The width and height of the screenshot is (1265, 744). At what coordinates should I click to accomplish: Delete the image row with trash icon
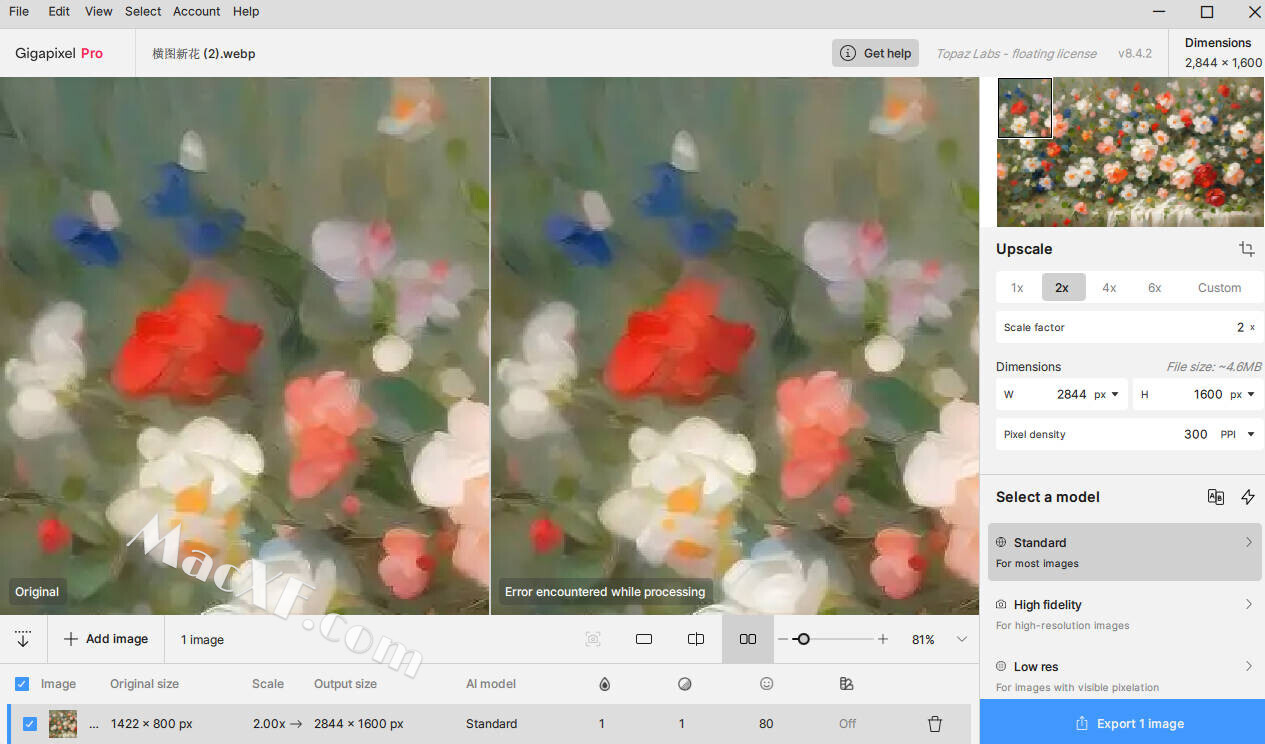click(935, 724)
